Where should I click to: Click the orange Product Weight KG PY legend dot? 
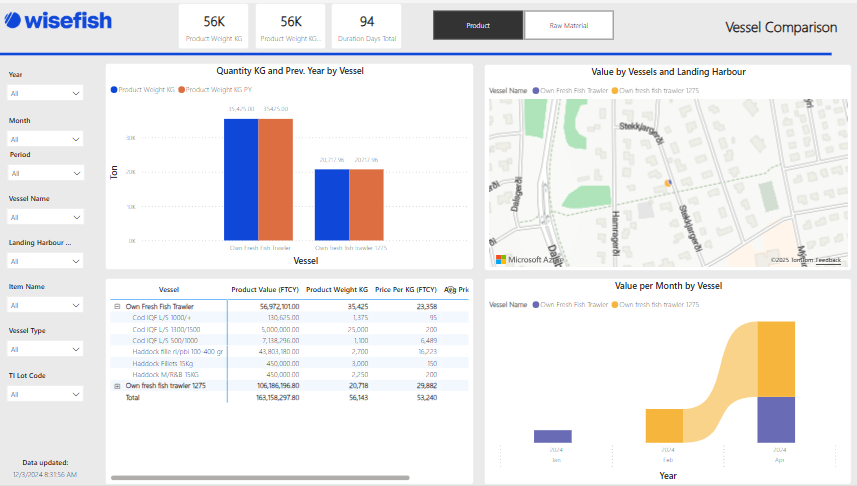pyautogui.click(x=181, y=90)
